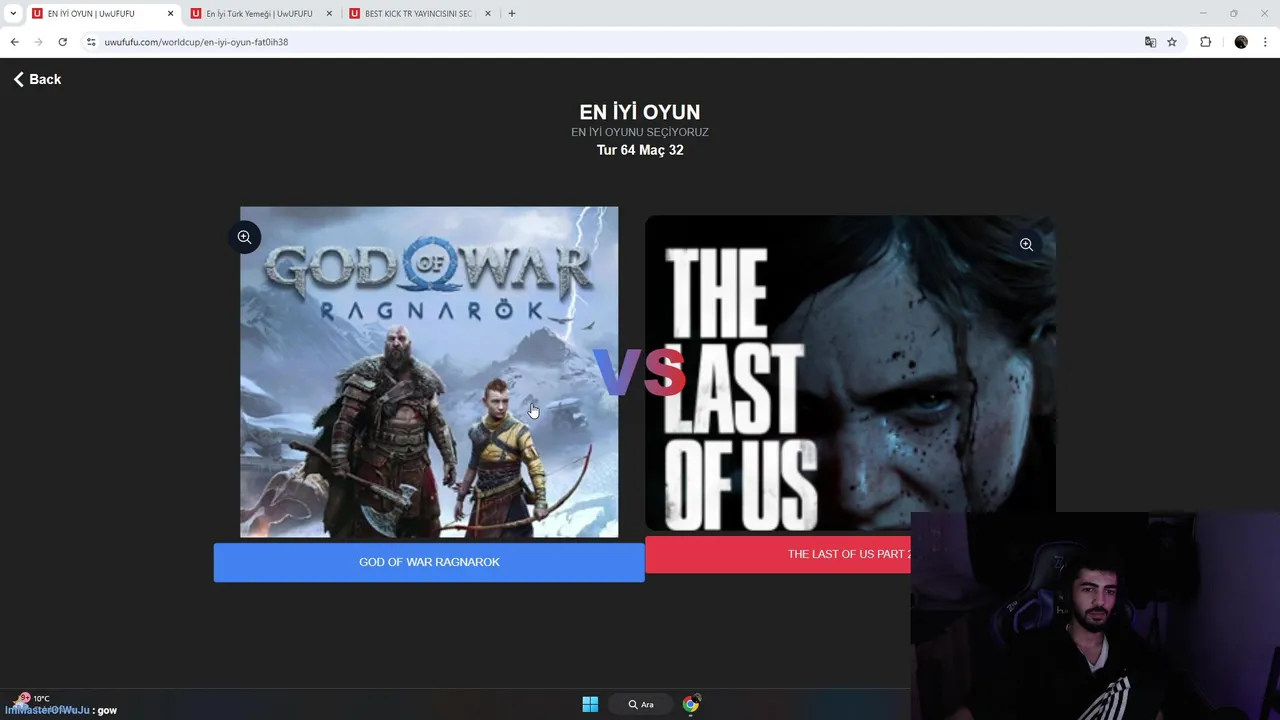
Task: Select The Last of Us cover image
Action: tap(850, 372)
